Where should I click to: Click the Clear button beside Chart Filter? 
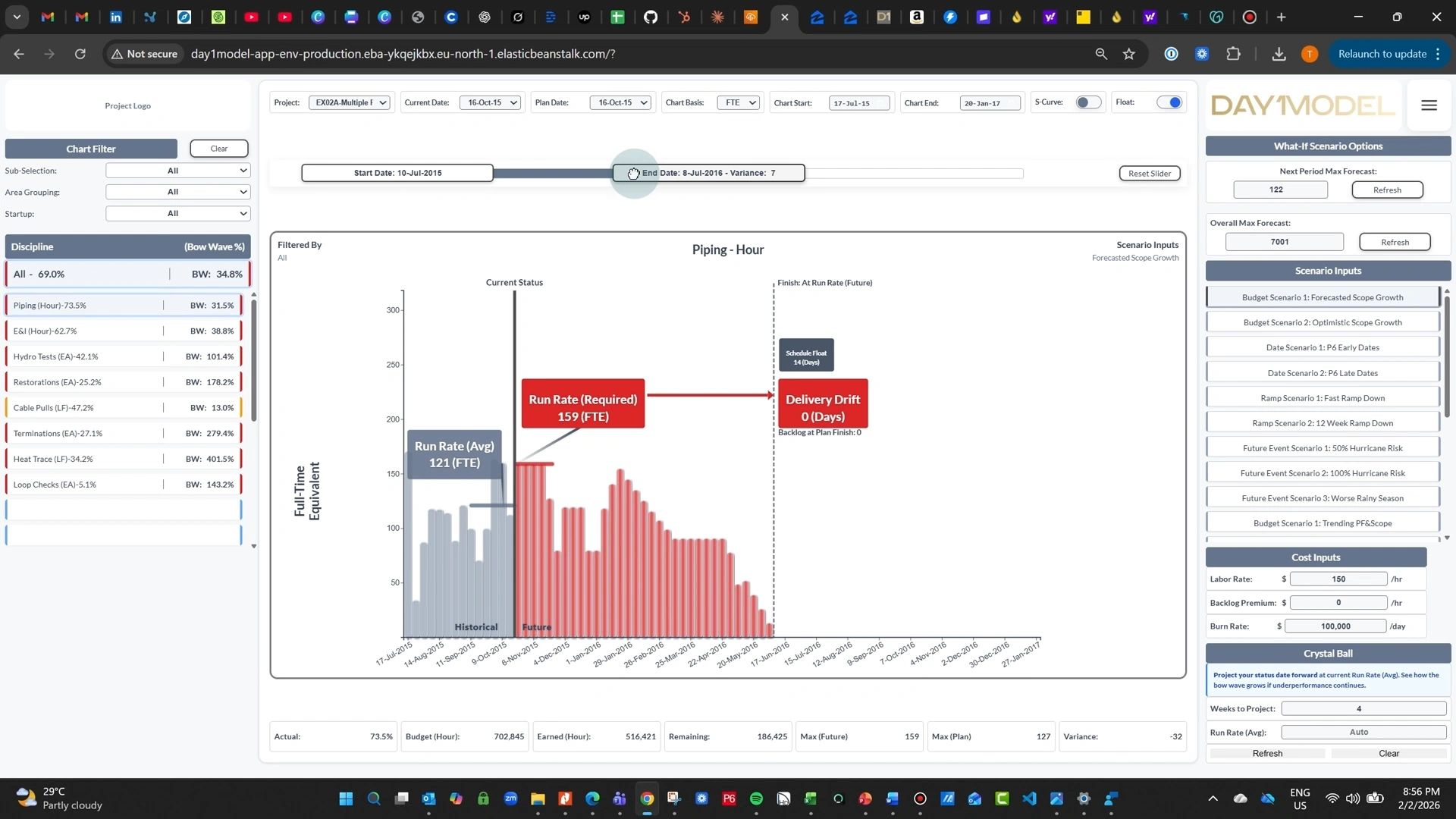click(218, 149)
